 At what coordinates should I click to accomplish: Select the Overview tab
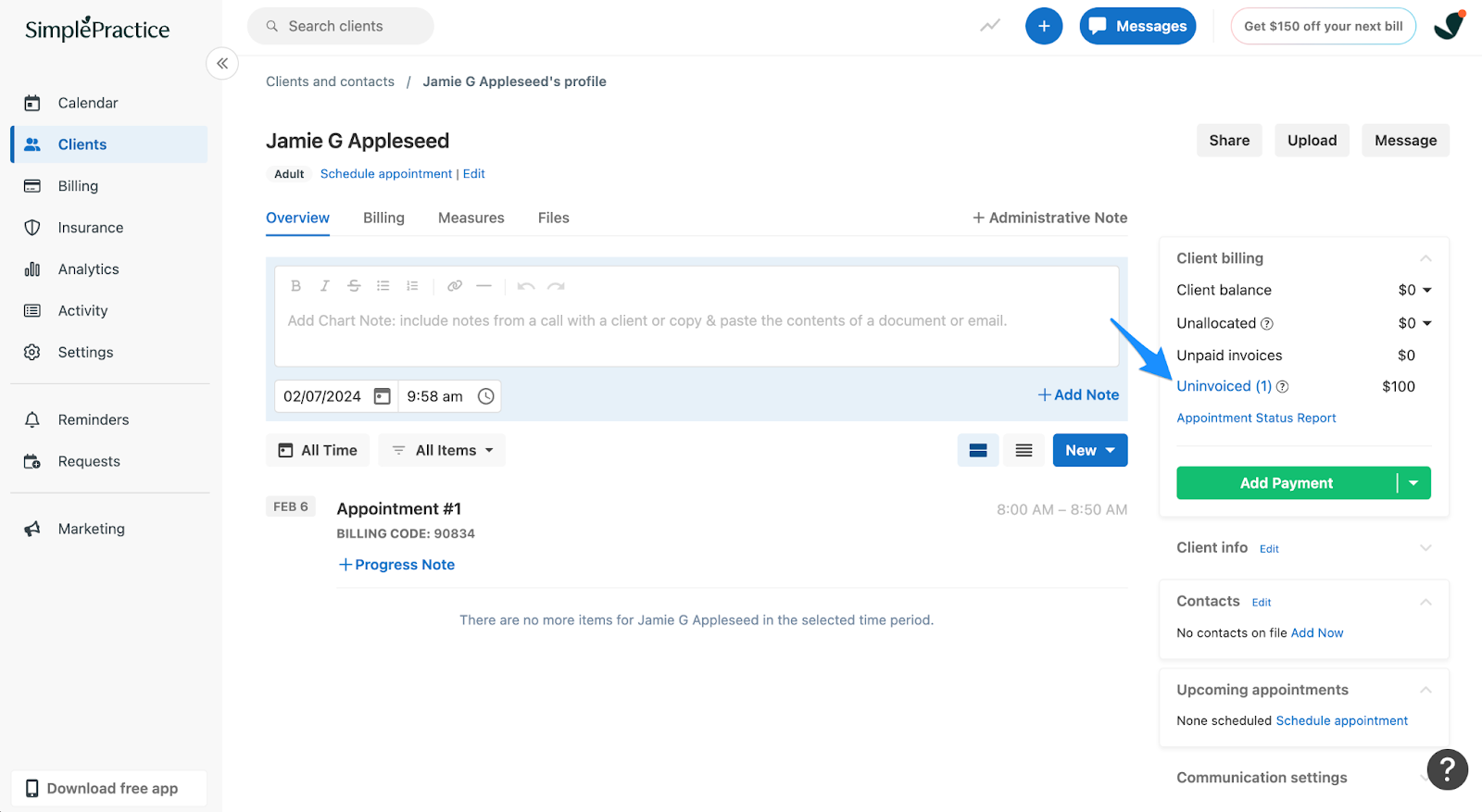coord(297,218)
